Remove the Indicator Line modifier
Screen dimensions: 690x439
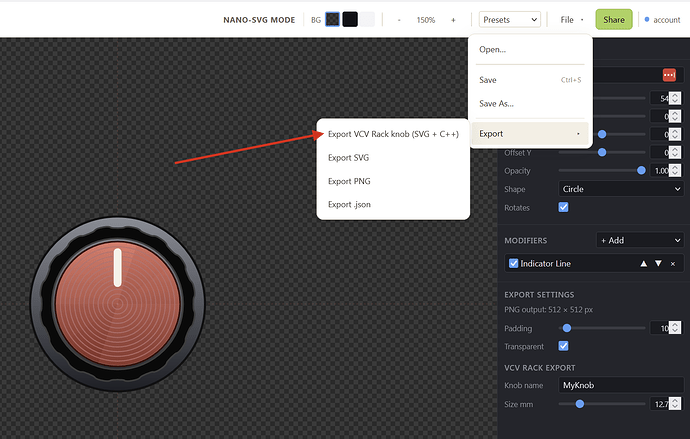click(673, 264)
